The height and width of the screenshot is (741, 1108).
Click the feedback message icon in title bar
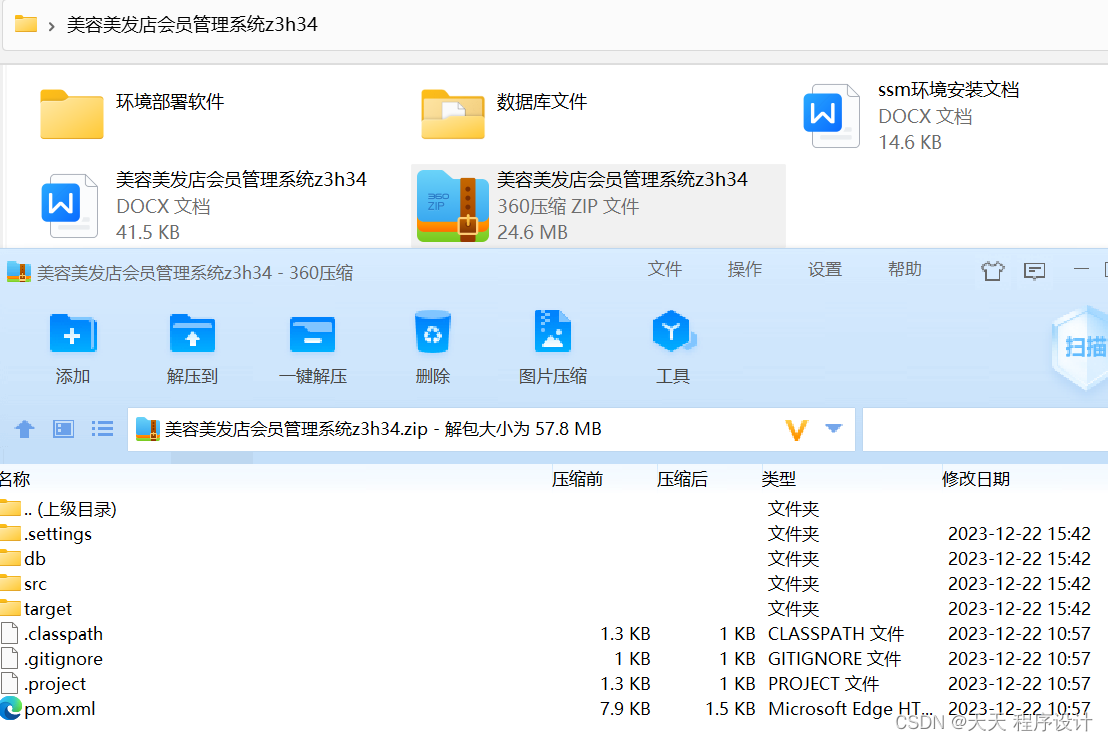(x=1035, y=271)
